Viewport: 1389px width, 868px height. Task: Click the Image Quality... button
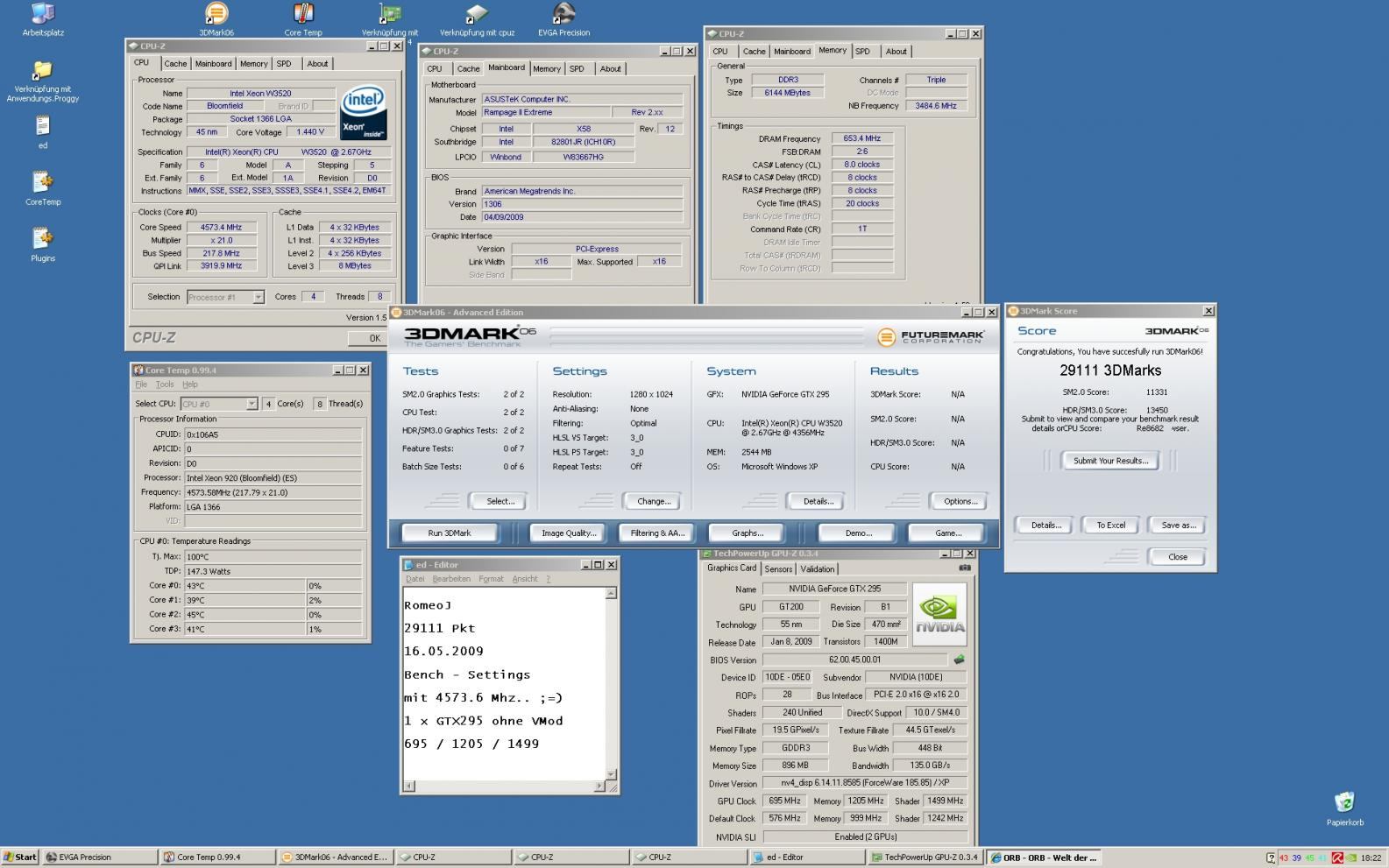click(x=569, y=533)
